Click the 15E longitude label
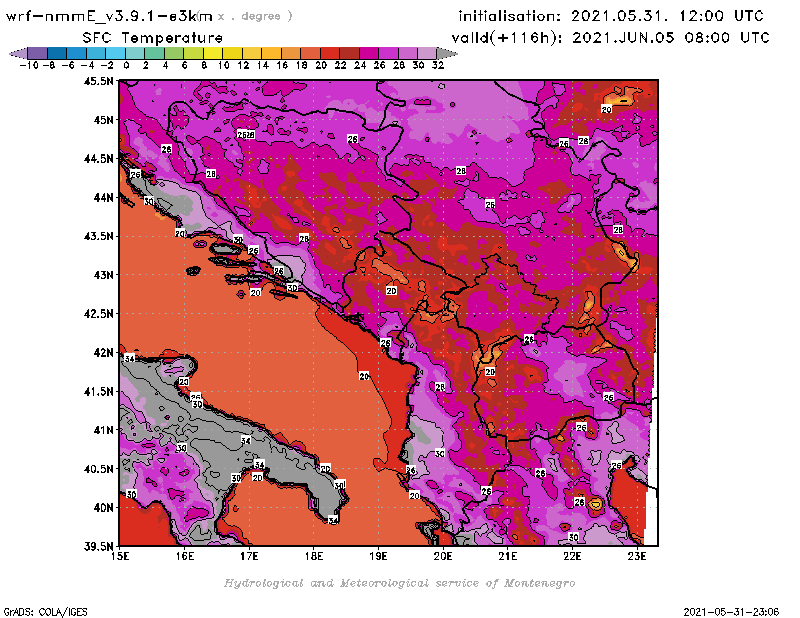Screen dimensions: 800x618 (x=120, y=556)
